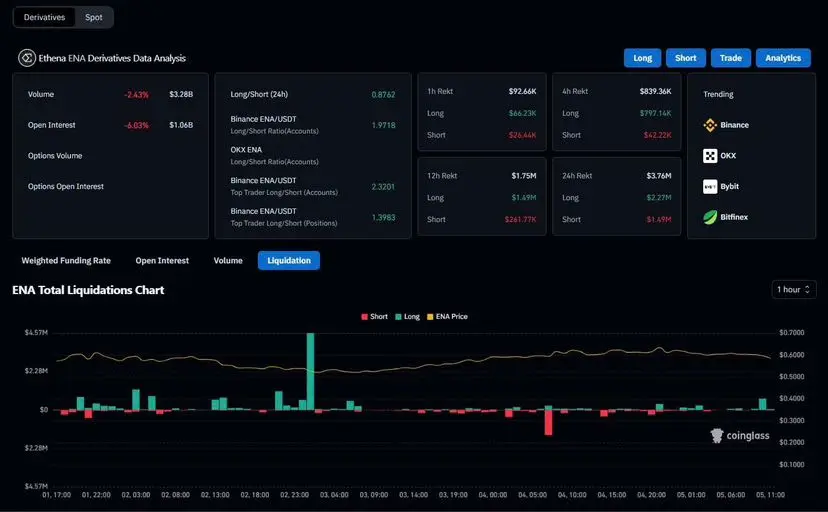Click the Bybit label in Trending
Image resolution: width=828 pixels, height=512 pixels.
[x=729, y=186]
